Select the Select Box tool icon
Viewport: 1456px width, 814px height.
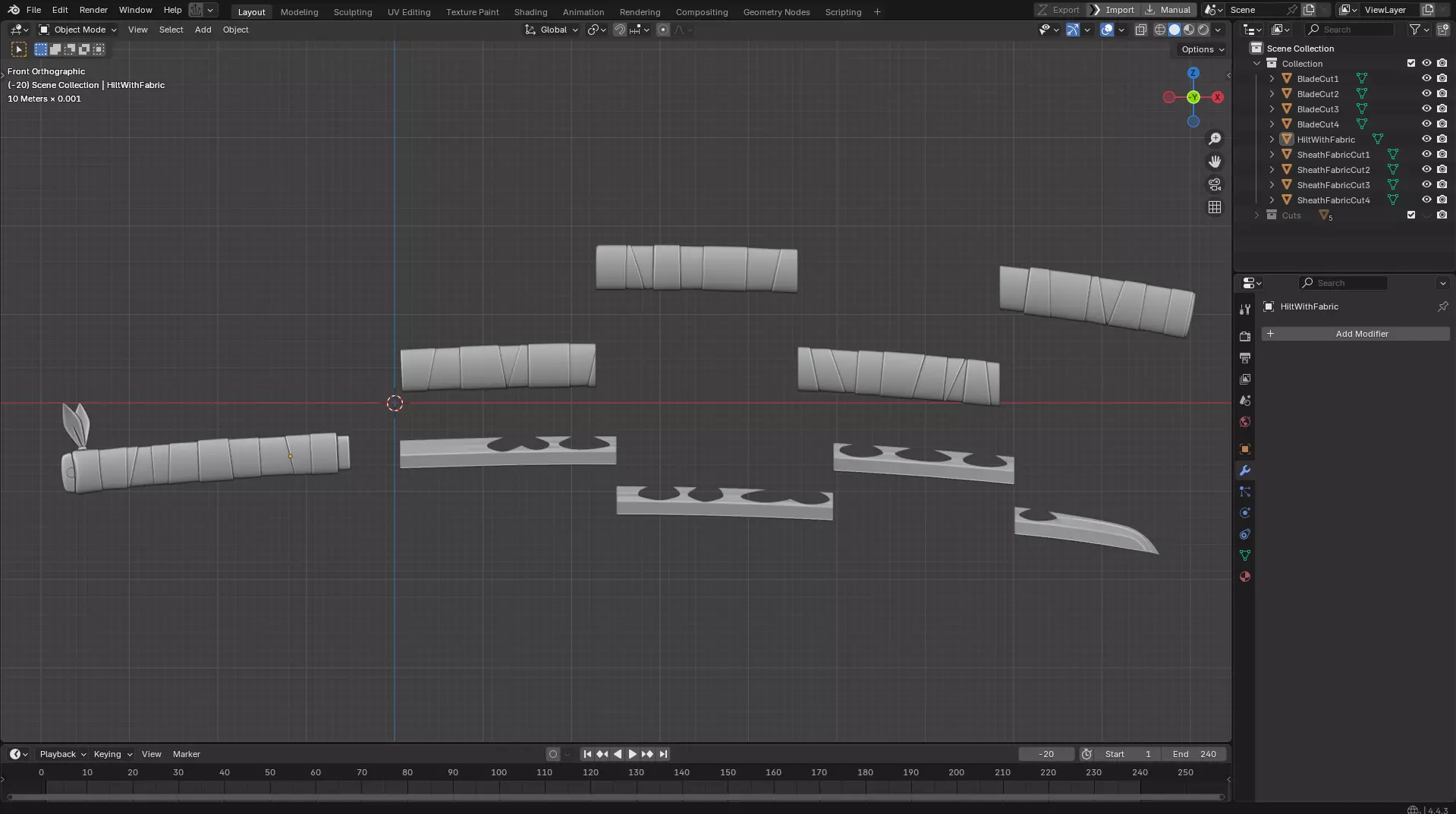[x=19, y=49]
